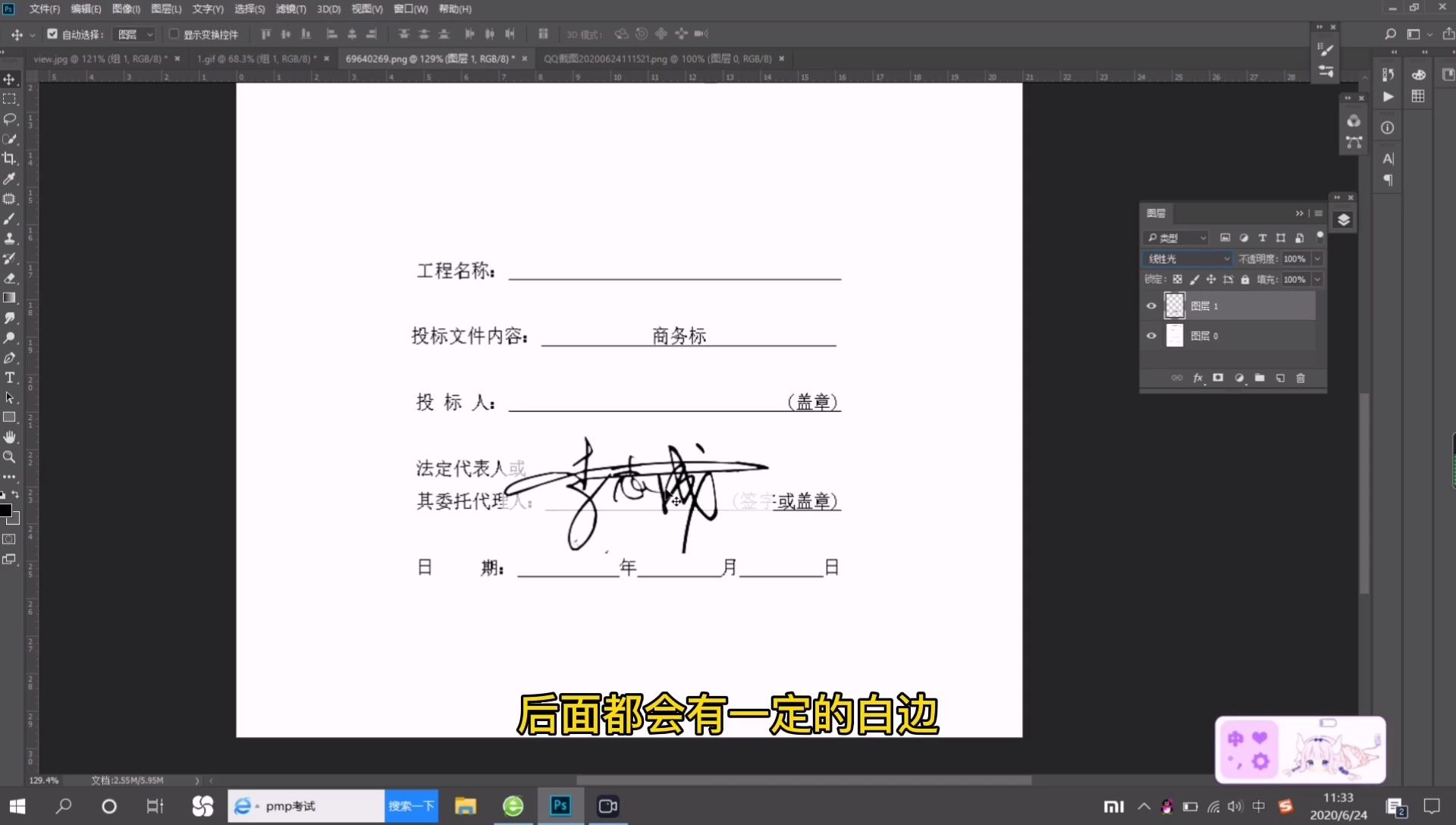Hide 图层 1 with its eye toggle
This screenshot has width=1456, height=825.
click(x=1151, y=306)
